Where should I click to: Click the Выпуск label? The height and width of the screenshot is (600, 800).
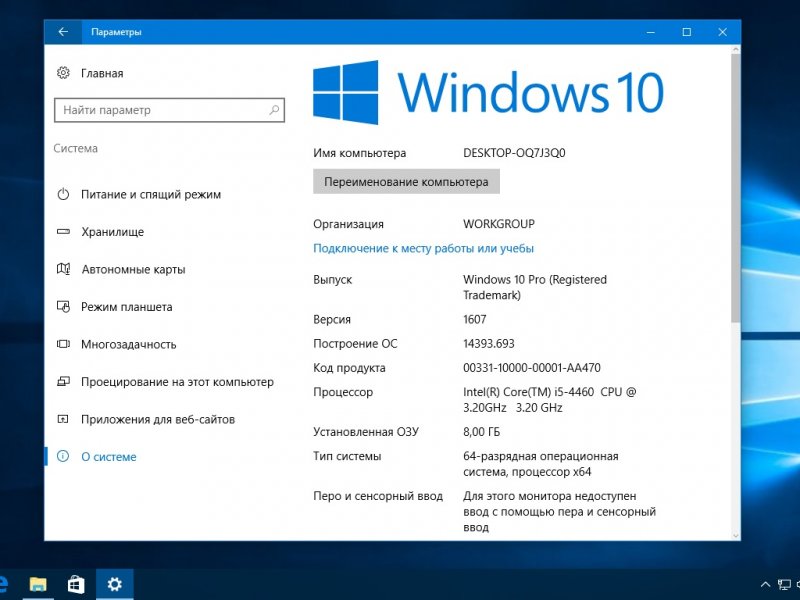(333, 280)
